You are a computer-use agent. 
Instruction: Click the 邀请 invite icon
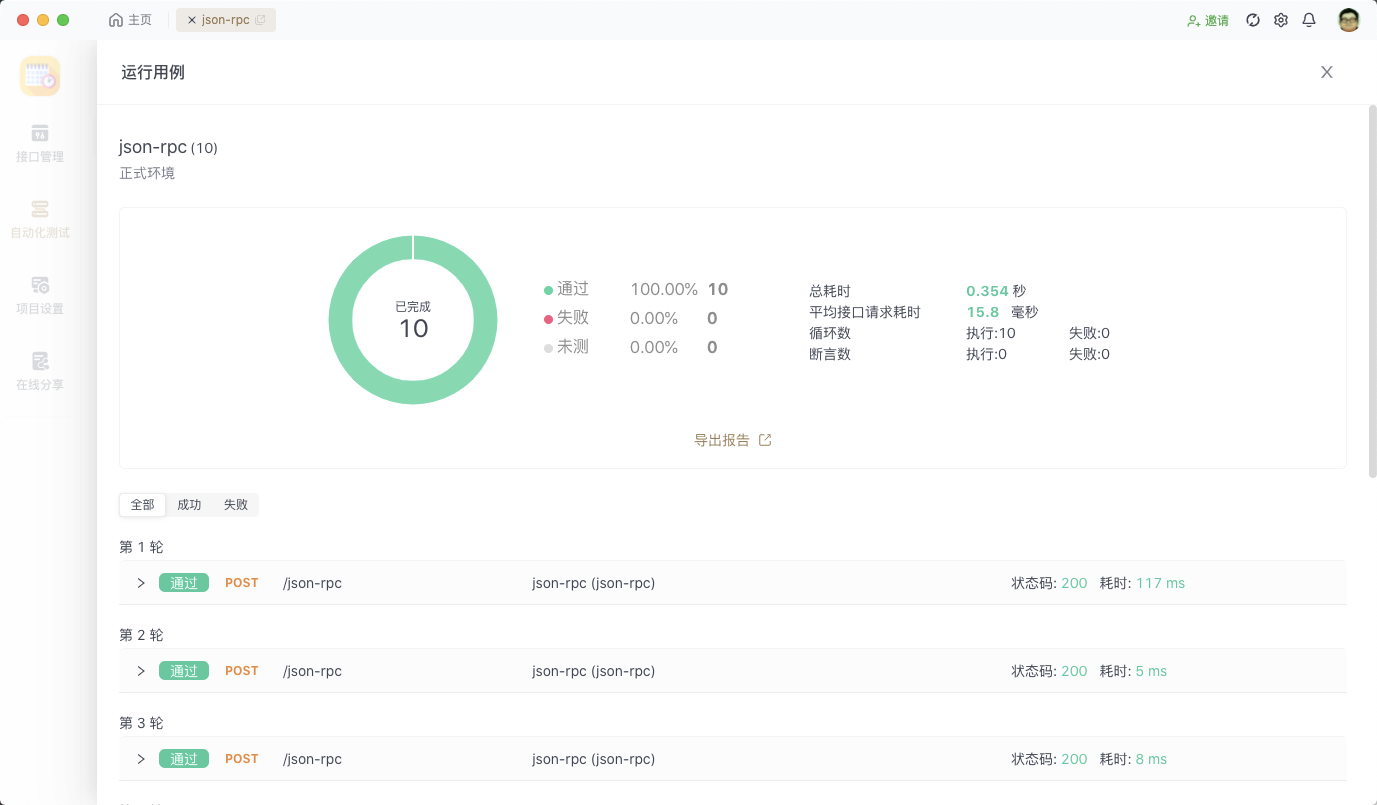point(1207,19)
